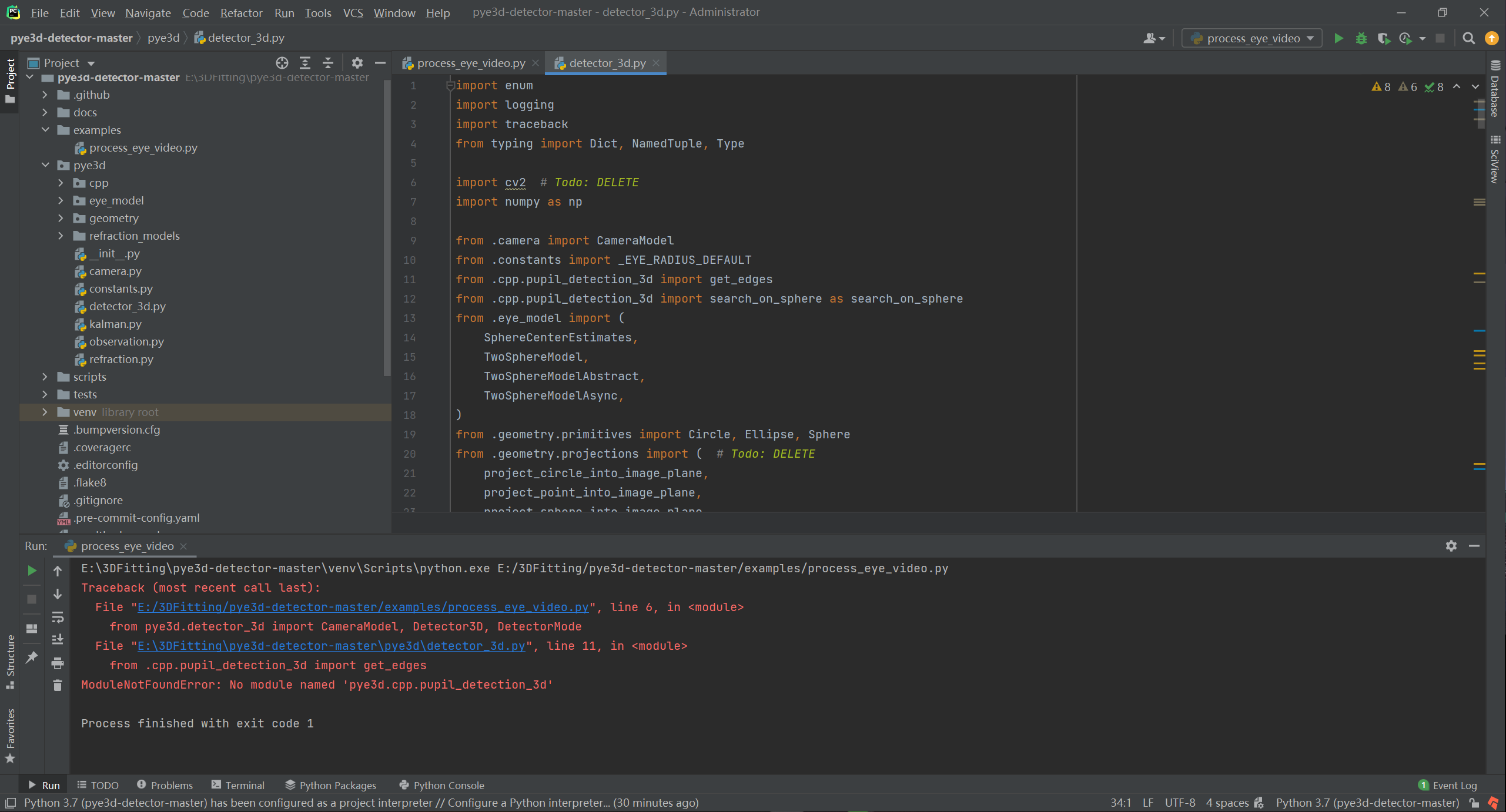This screenshot has height=812, width=1506.
Task: Start debugging with the bug icon
Action: coord(1361,38)
